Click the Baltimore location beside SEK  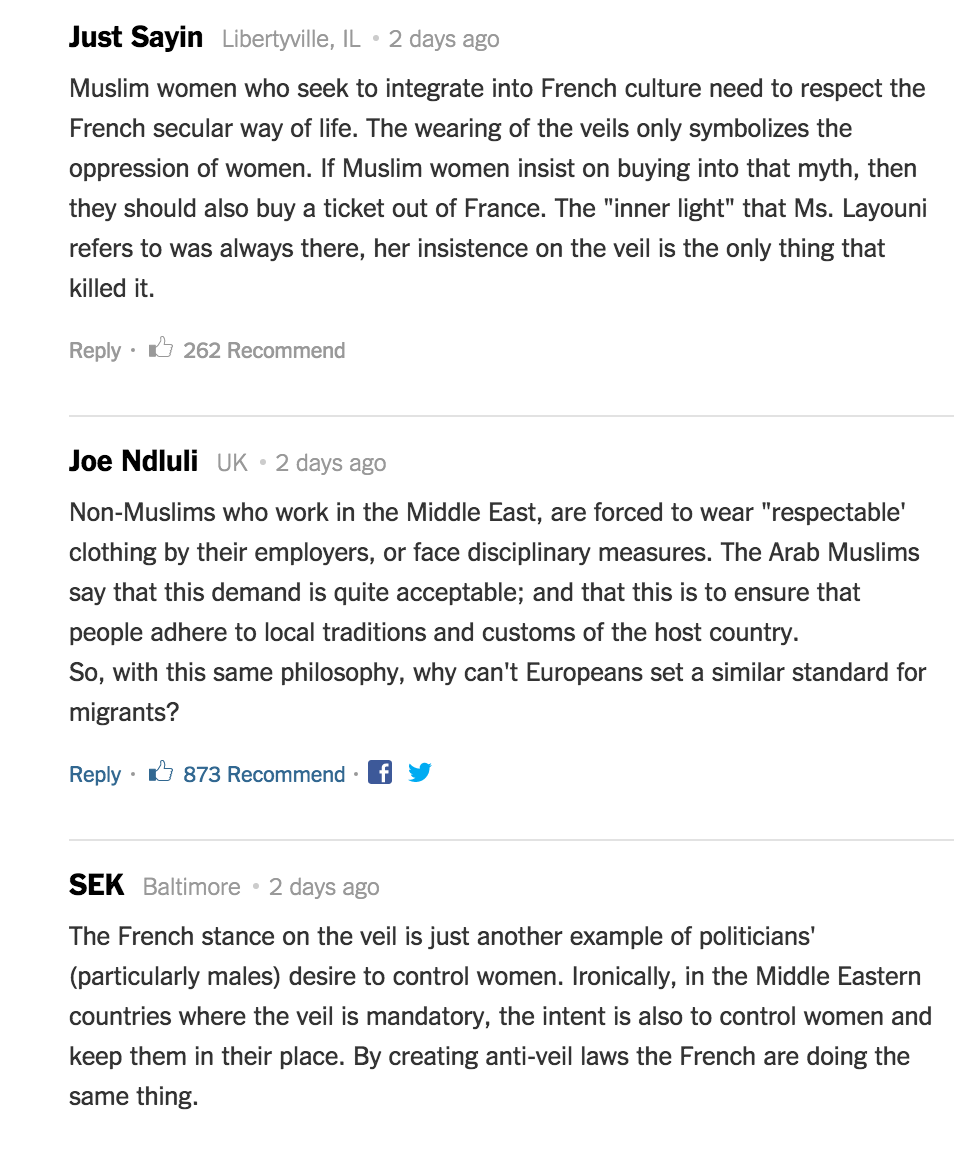(192, 888)
